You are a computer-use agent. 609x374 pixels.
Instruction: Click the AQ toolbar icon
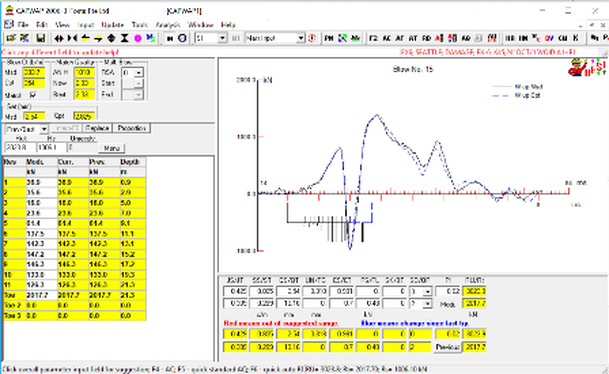pos(466,38)
